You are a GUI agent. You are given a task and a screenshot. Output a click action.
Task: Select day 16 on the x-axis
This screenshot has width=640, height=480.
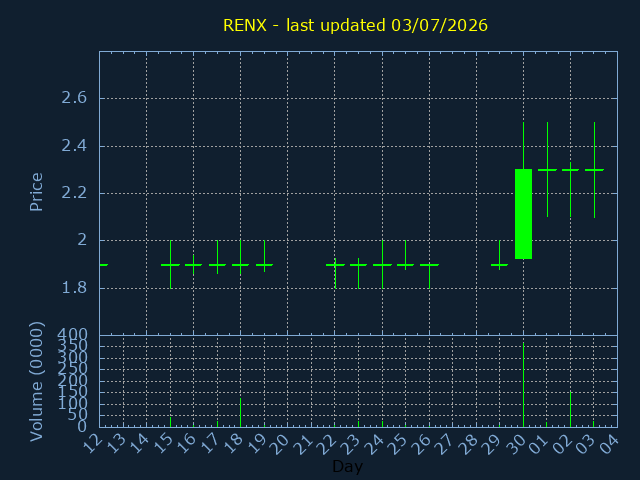tap(189, 444)
